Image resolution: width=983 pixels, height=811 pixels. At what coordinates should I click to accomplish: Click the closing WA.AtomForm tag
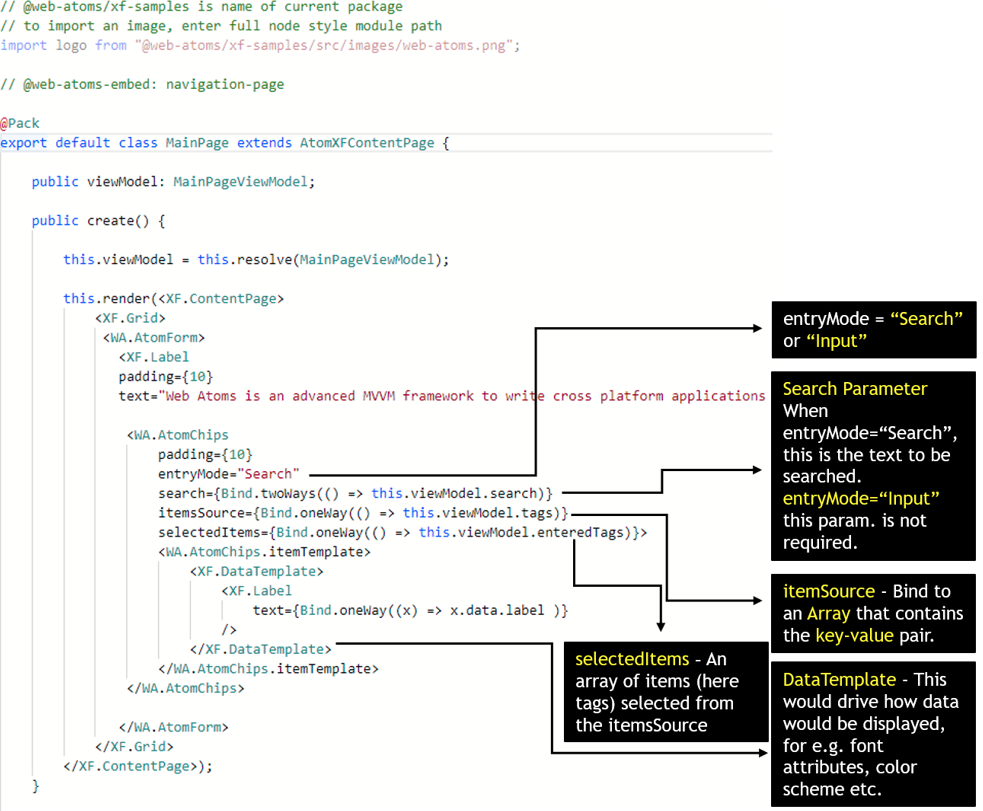click(x=173, y=727)
